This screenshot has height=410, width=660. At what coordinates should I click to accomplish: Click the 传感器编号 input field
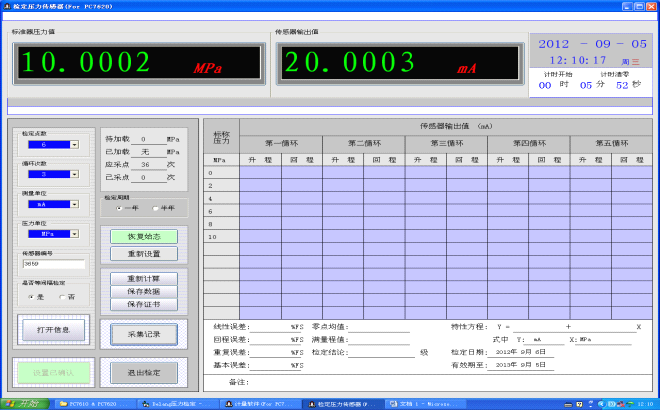click(52, 265)
